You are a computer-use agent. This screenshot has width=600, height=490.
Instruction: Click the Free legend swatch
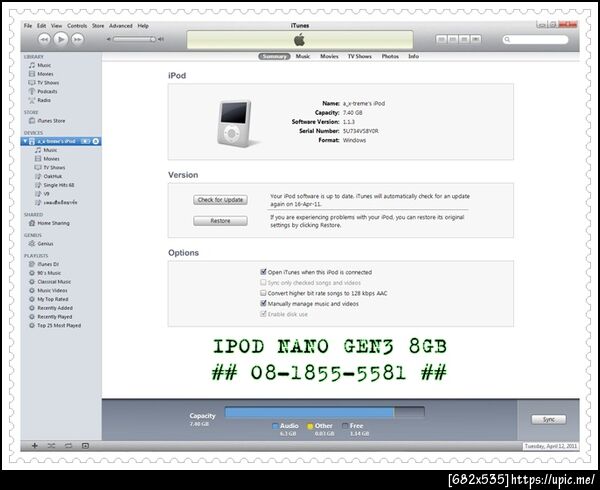pos(345,426)
